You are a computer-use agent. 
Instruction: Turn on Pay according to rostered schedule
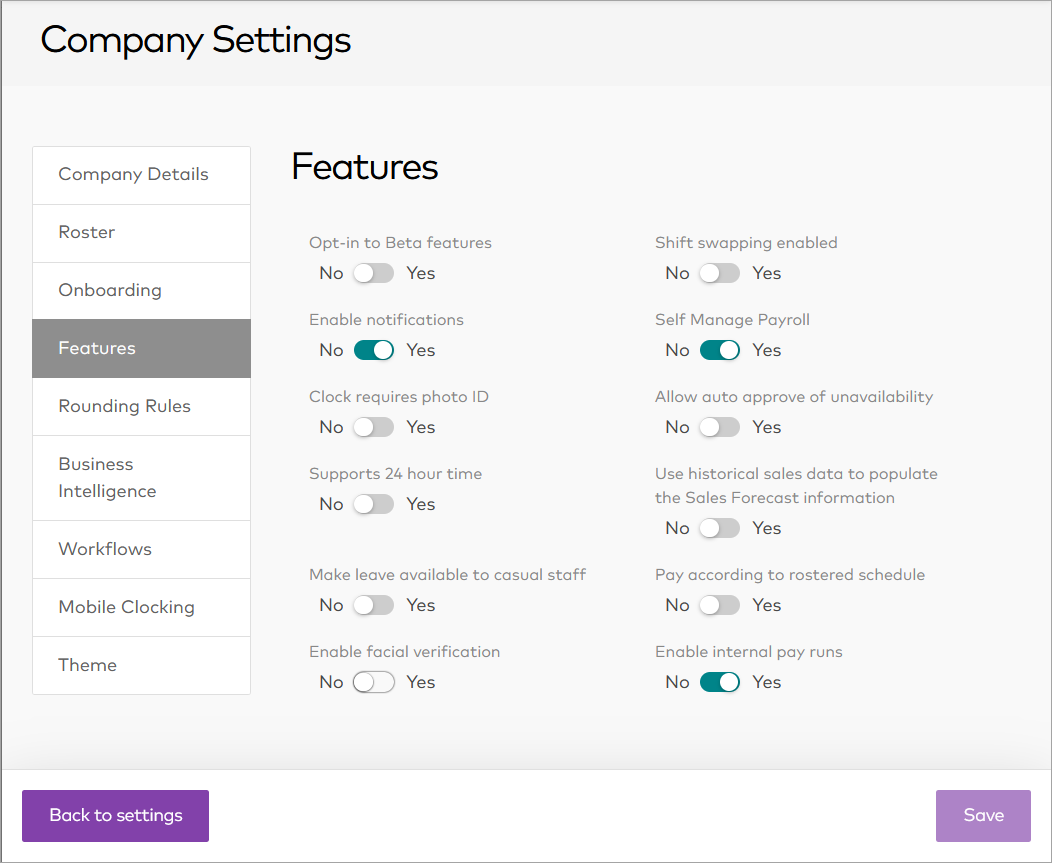click(x=720, y=605)
